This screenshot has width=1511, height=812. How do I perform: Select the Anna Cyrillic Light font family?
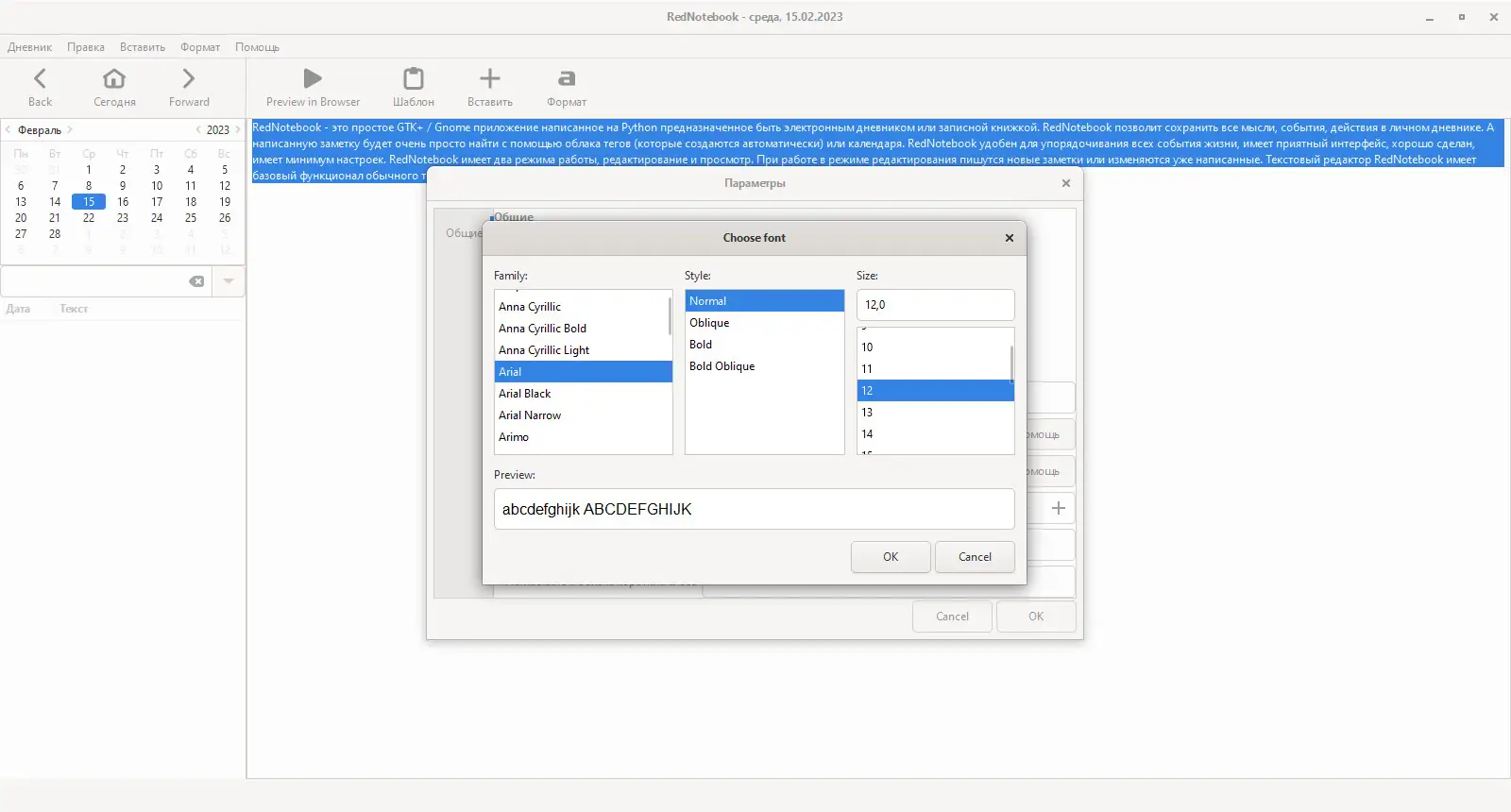(x=583, y=350)
